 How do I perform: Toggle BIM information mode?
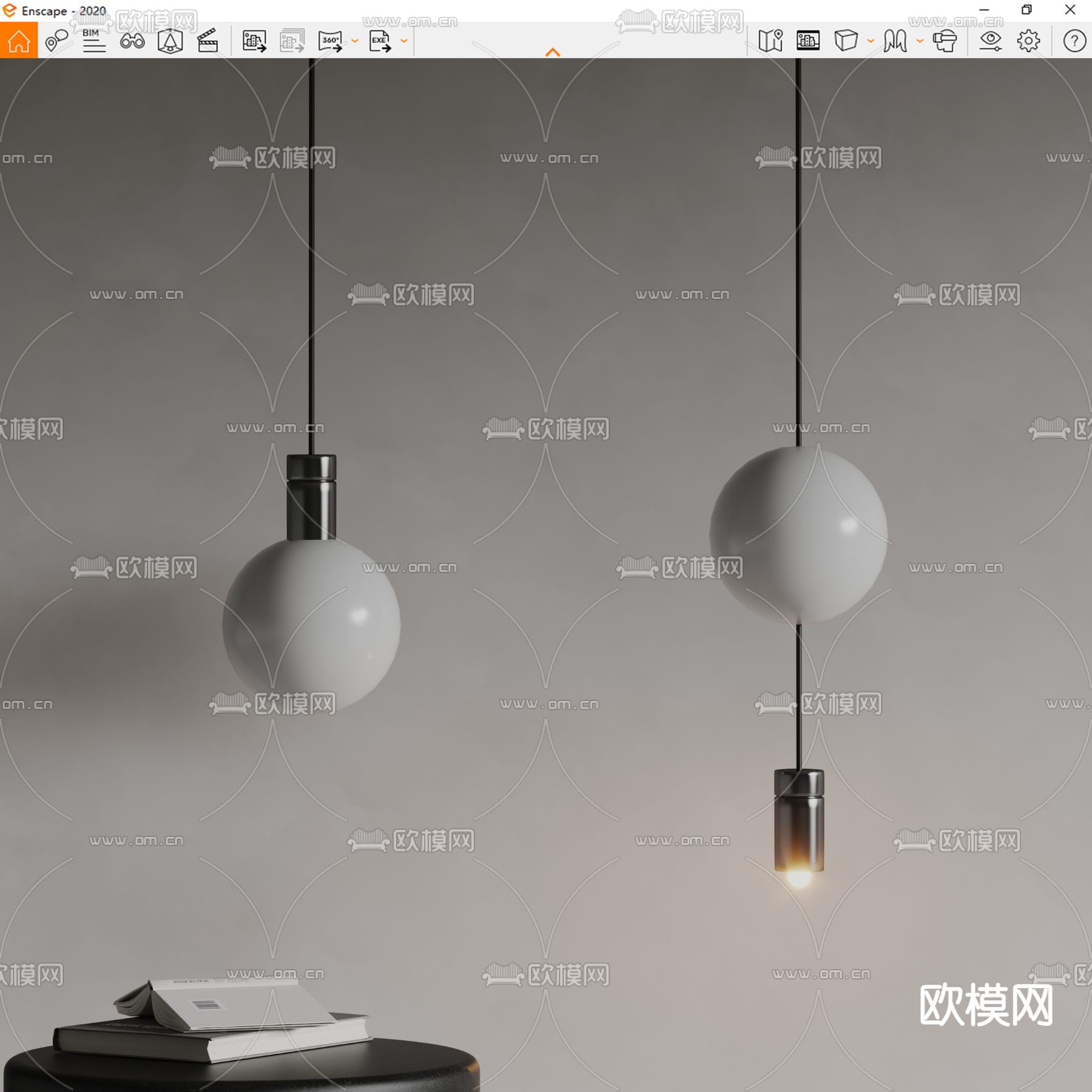[93, 41]
